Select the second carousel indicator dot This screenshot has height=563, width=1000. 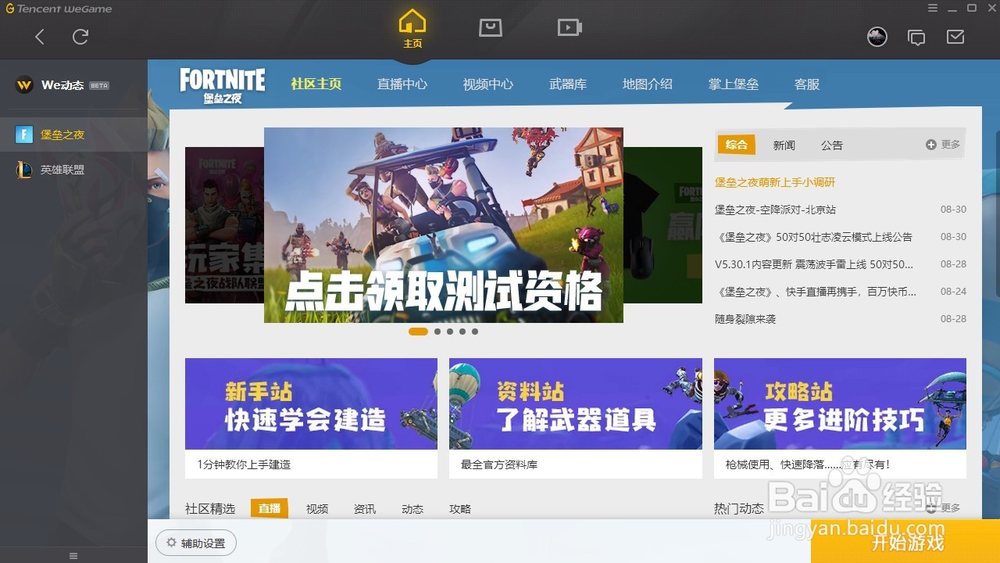(x=438, y=332)
